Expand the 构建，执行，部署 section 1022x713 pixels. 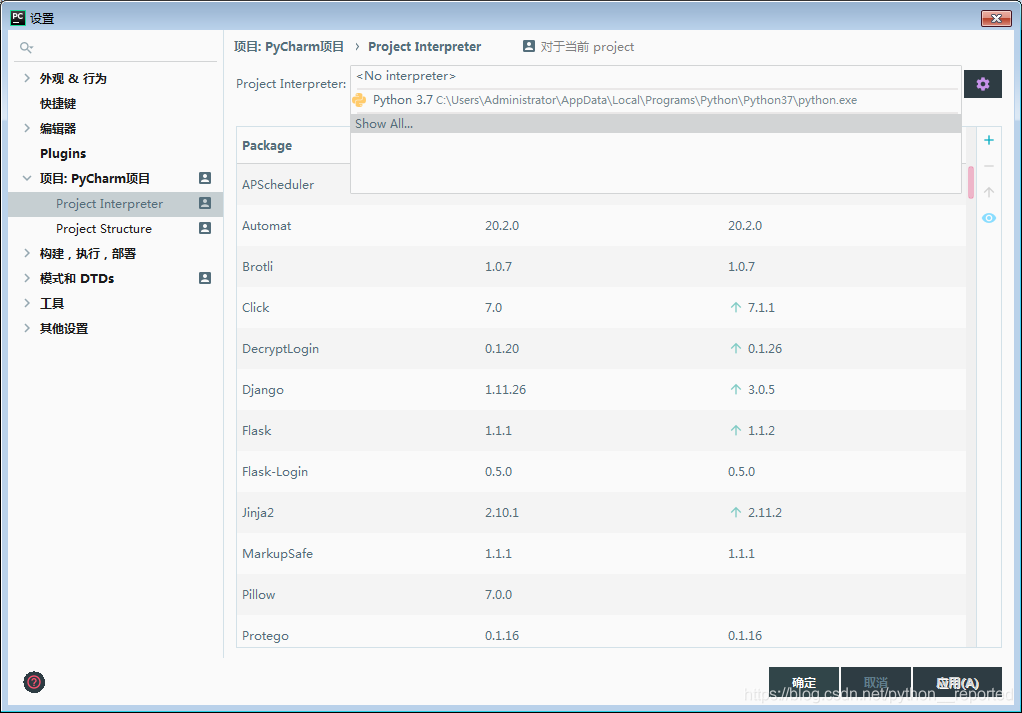click(27, 253)
